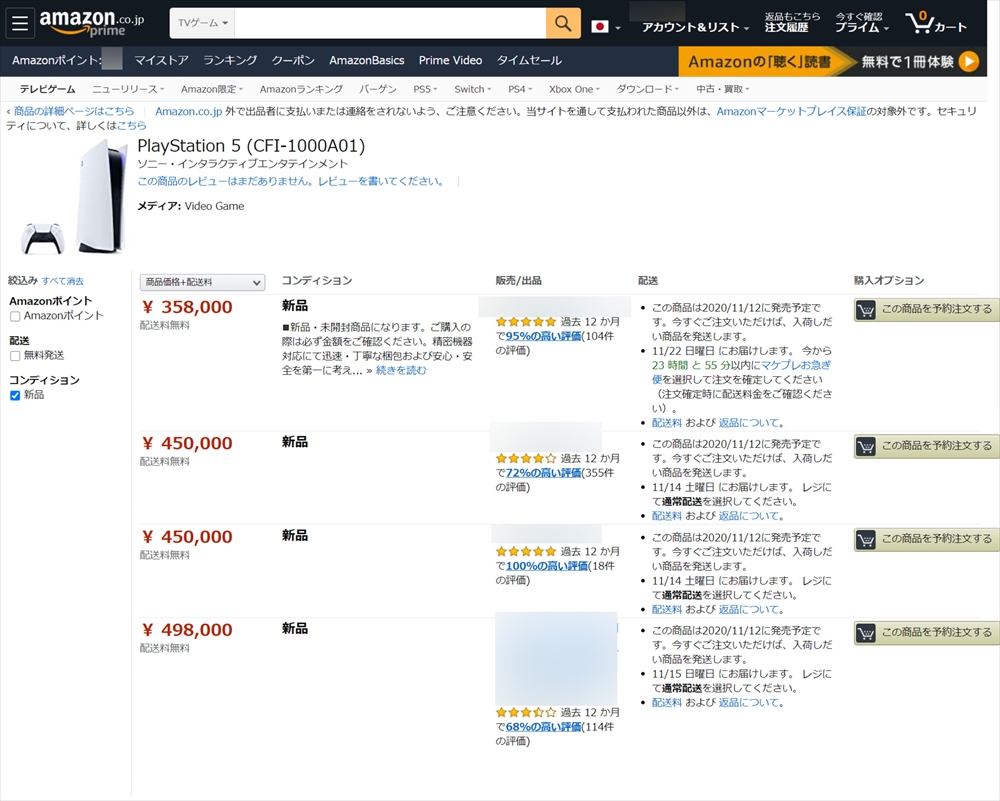Click すべて消去 to clear filters
The height and width of the screenshot is (801, 1000).
tap(62, 281)
